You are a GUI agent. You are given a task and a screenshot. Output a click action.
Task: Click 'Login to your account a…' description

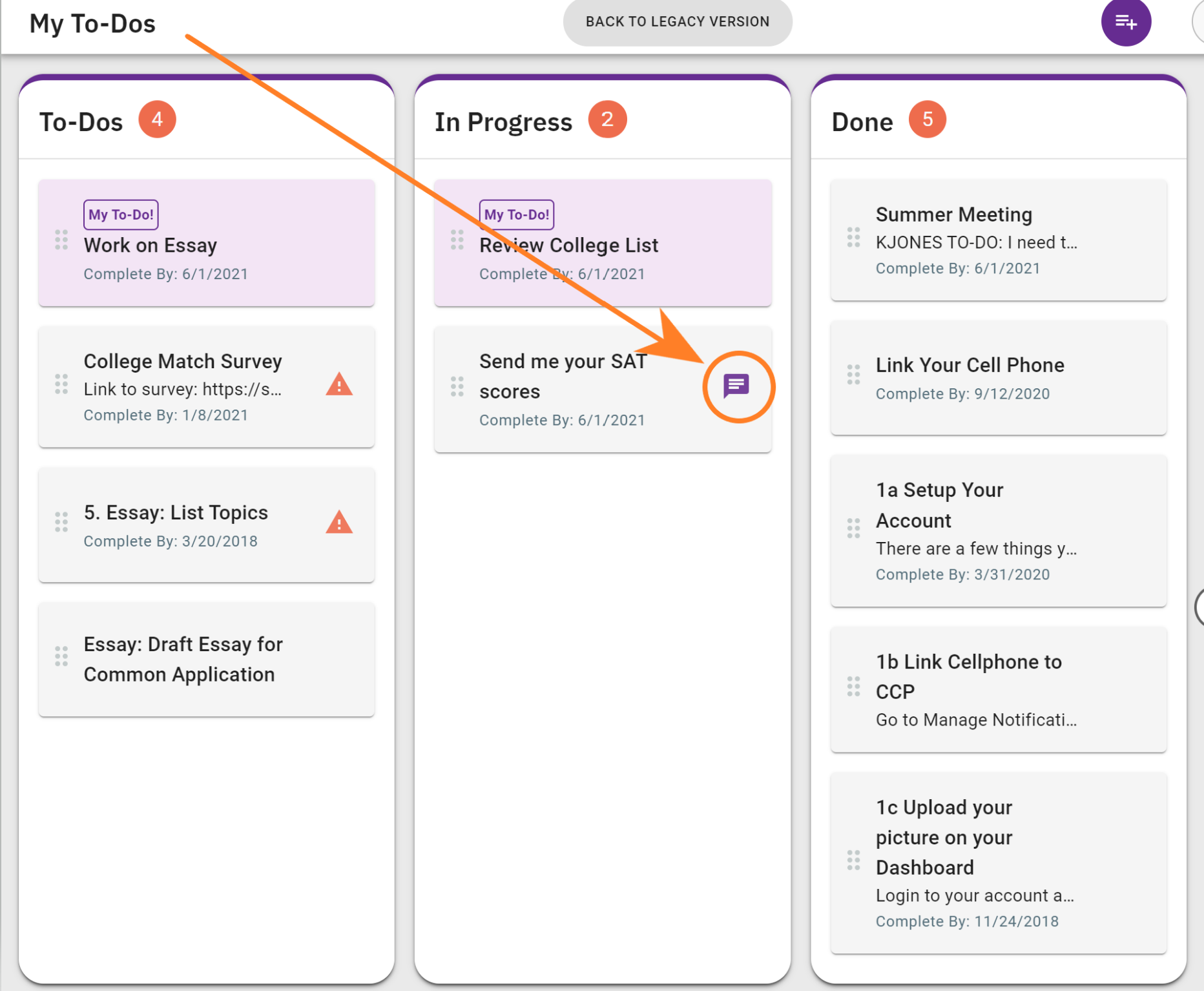click(975, 895)
